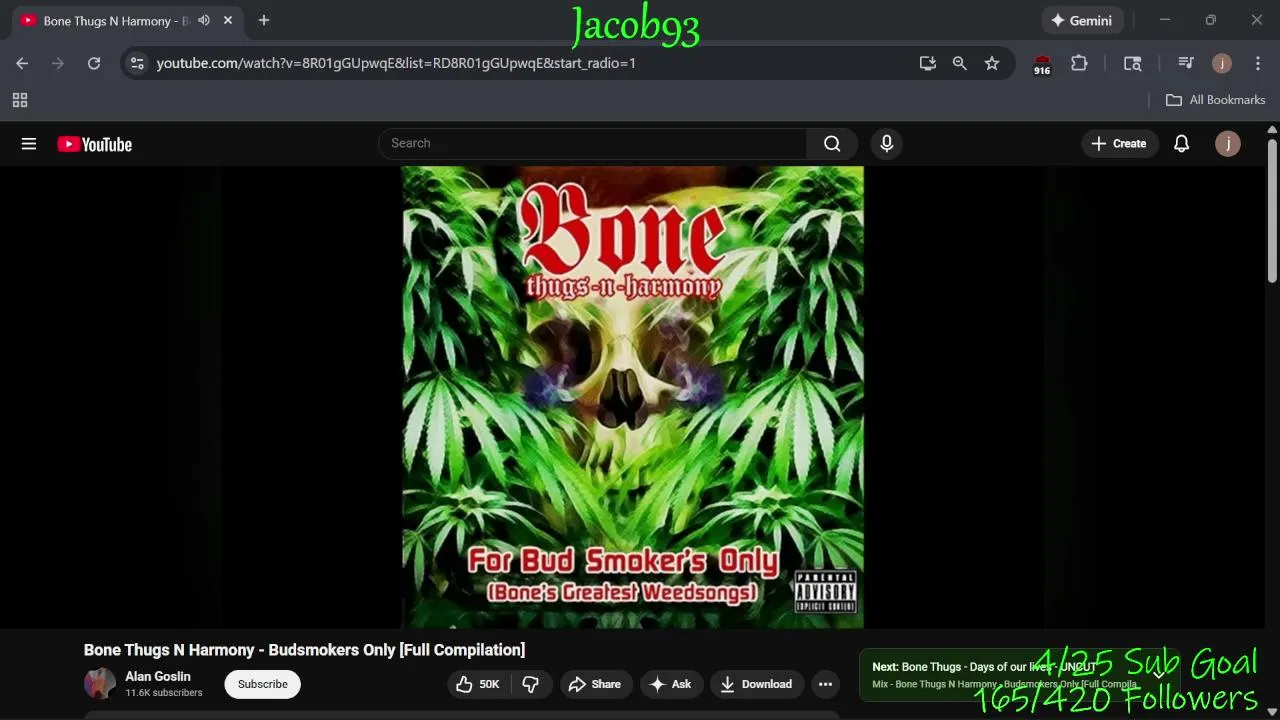Share this video
Viewport: 1280px width, 720px height.
click(x=596, y=684)
